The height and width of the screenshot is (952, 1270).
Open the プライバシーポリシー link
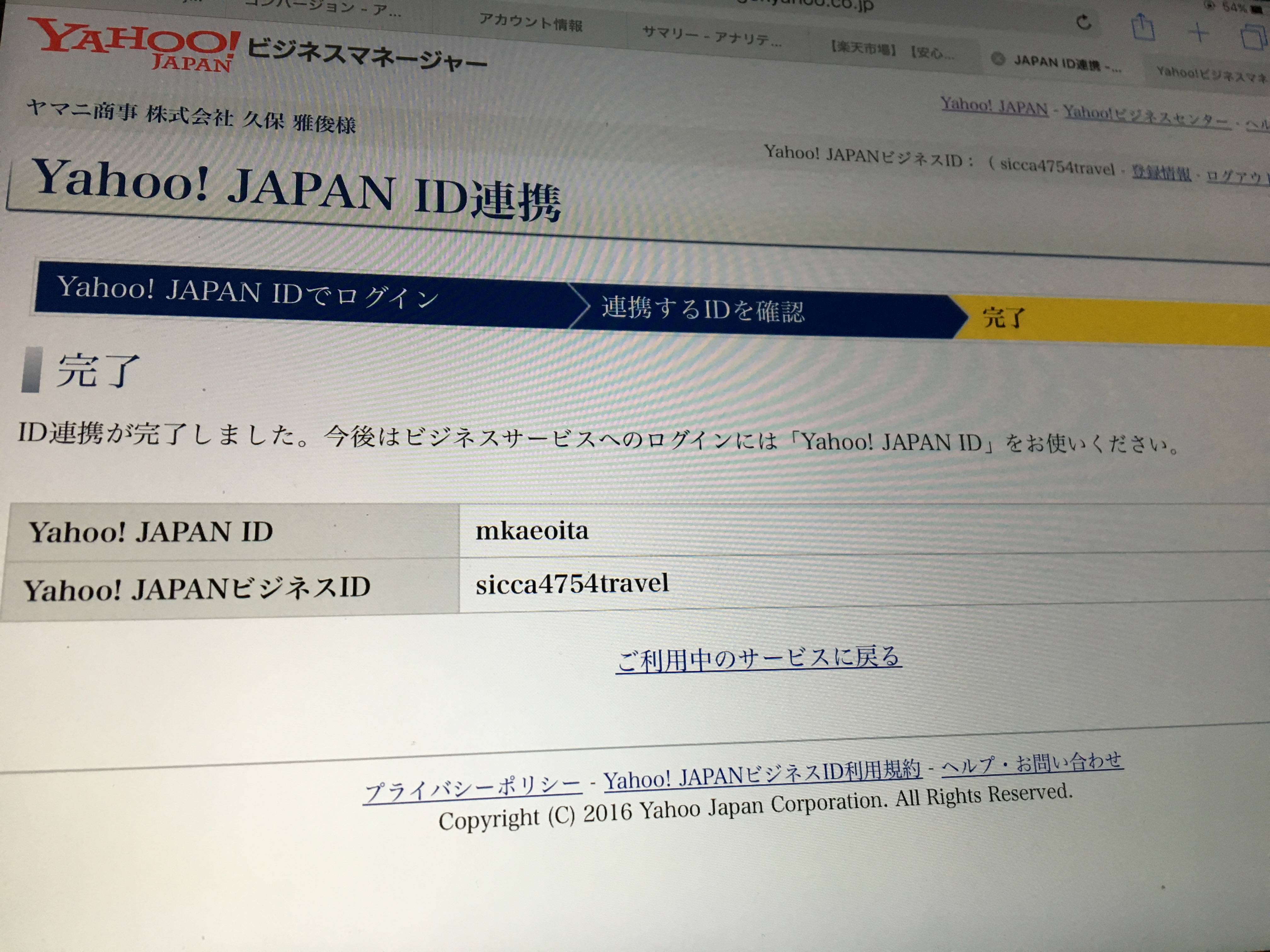coord(473,789)
